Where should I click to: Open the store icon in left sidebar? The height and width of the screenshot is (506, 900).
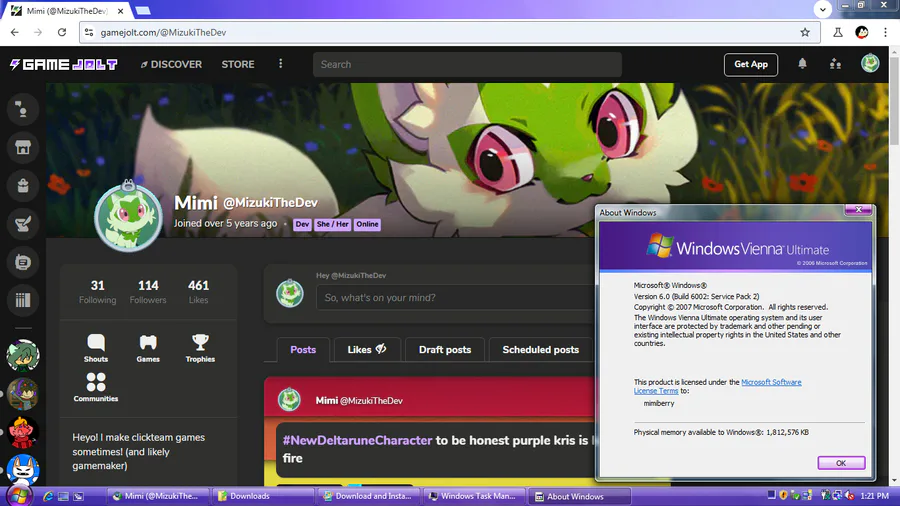pyautogui.click(x=23, y=147)
